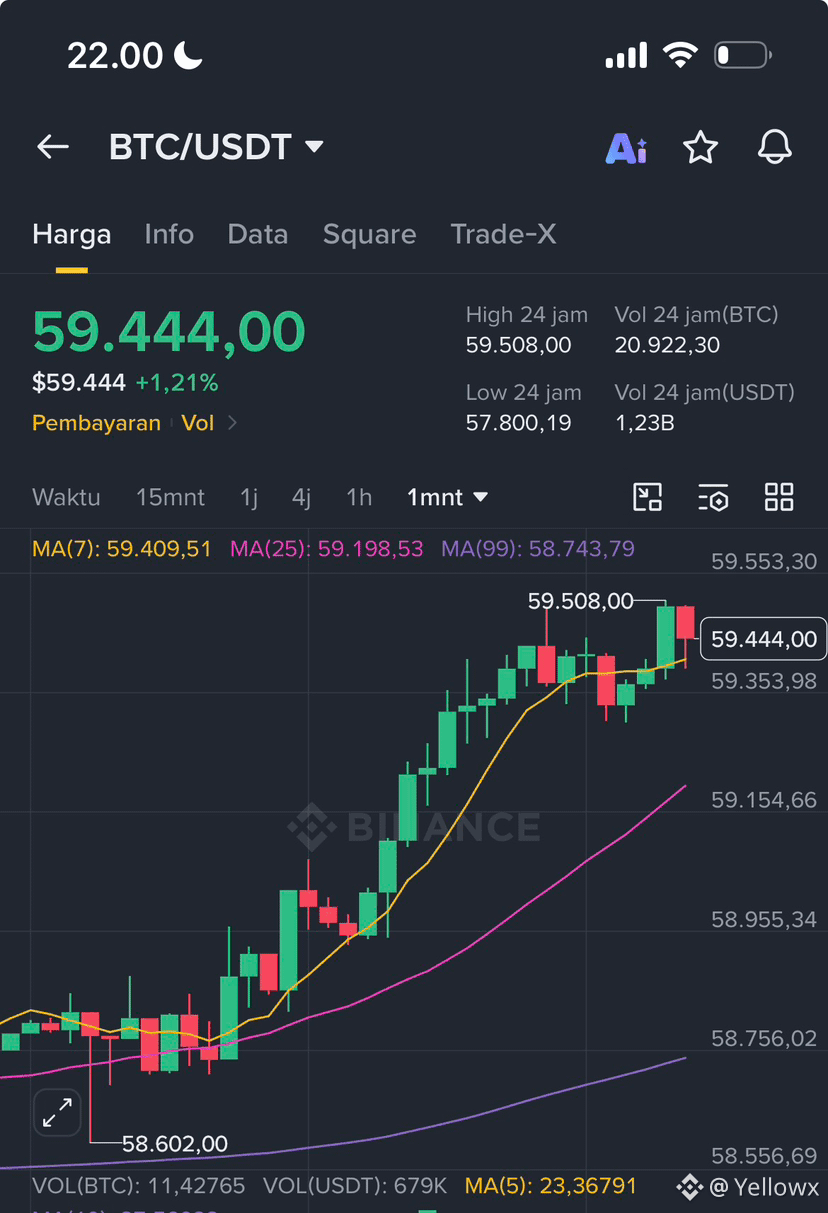
Task: Open the 1mnt interval dropdown
Action: 447,497
